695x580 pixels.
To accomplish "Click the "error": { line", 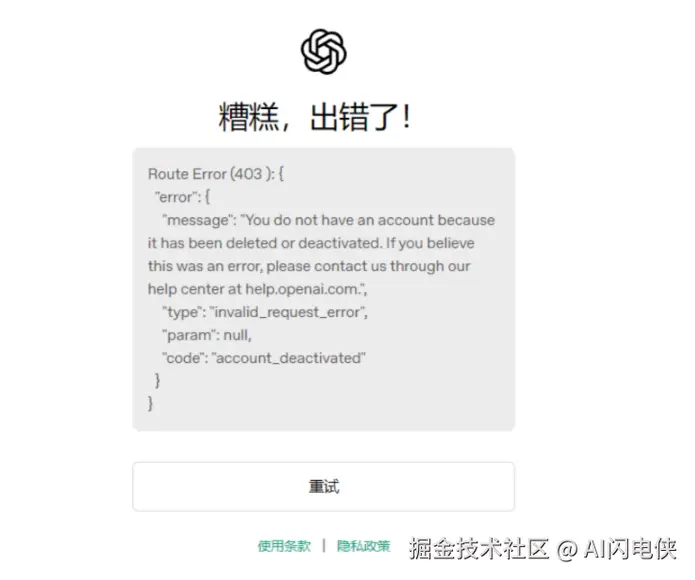I will coord(182,197).
